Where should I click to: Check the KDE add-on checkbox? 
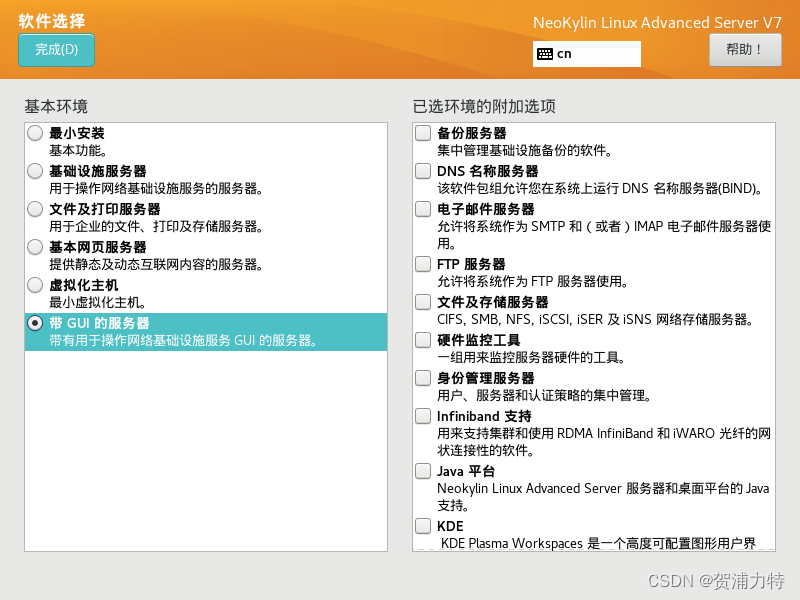click(423, 526)
